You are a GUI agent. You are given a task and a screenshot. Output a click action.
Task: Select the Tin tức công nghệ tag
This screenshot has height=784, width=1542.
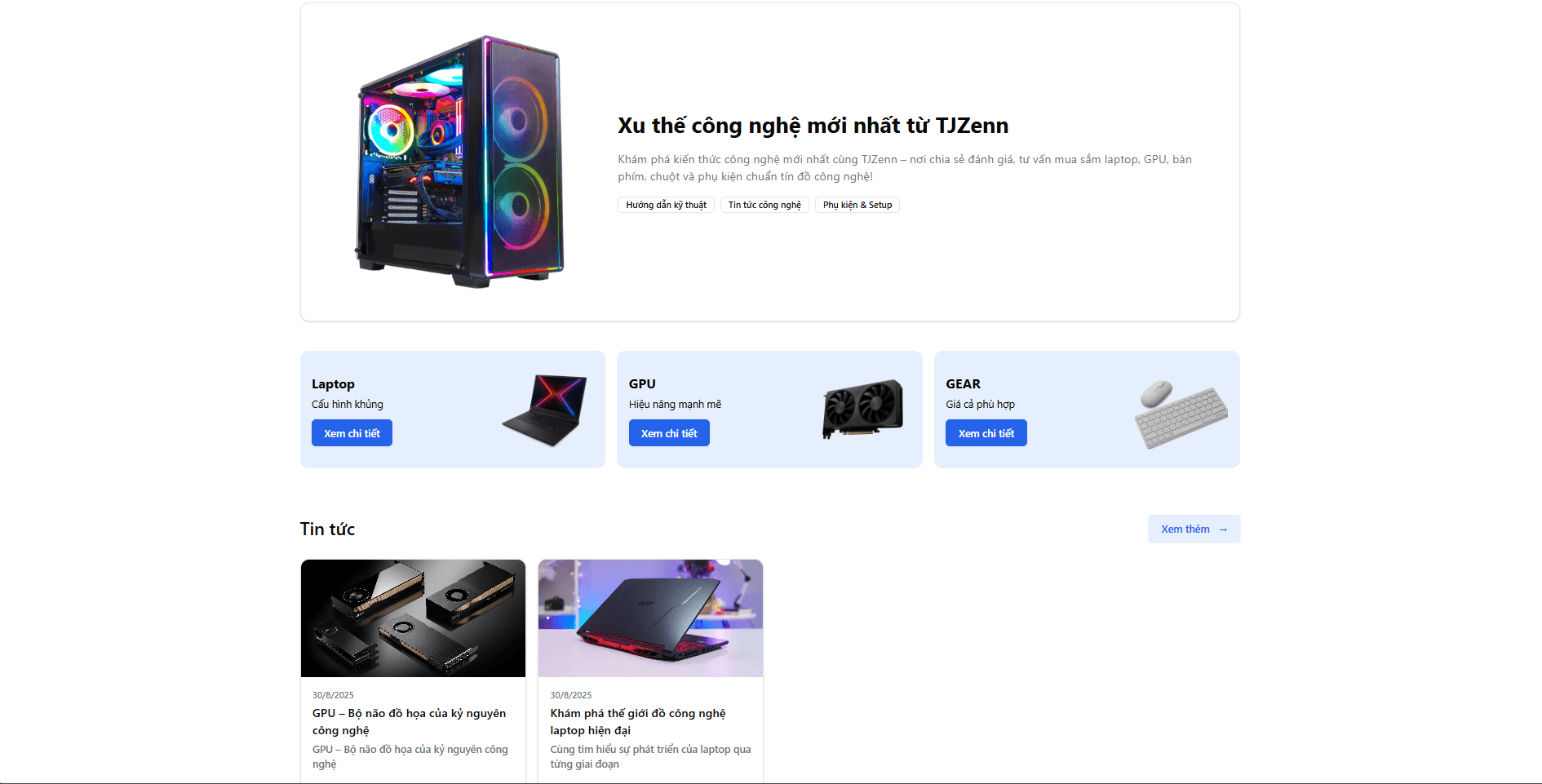tap(764, 205)
